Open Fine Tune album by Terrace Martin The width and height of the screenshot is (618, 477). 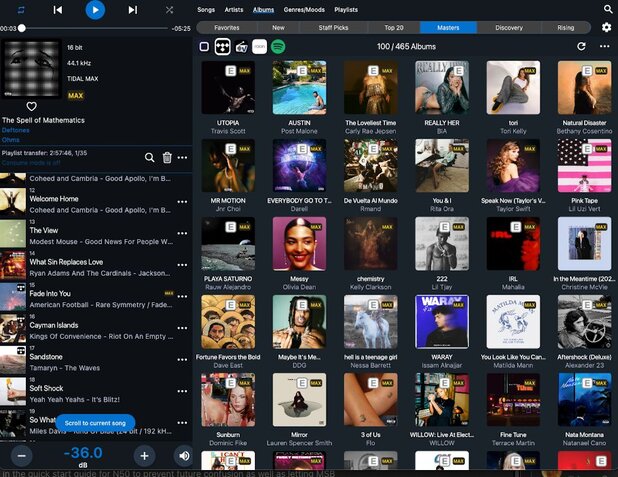(513, 400)
